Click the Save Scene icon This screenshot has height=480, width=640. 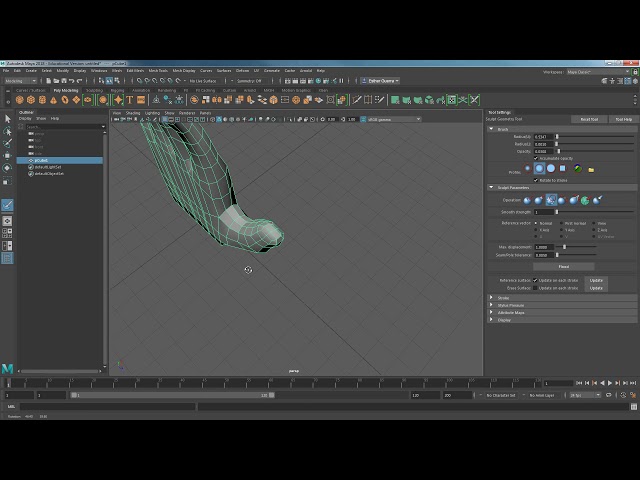pos(64,81)
